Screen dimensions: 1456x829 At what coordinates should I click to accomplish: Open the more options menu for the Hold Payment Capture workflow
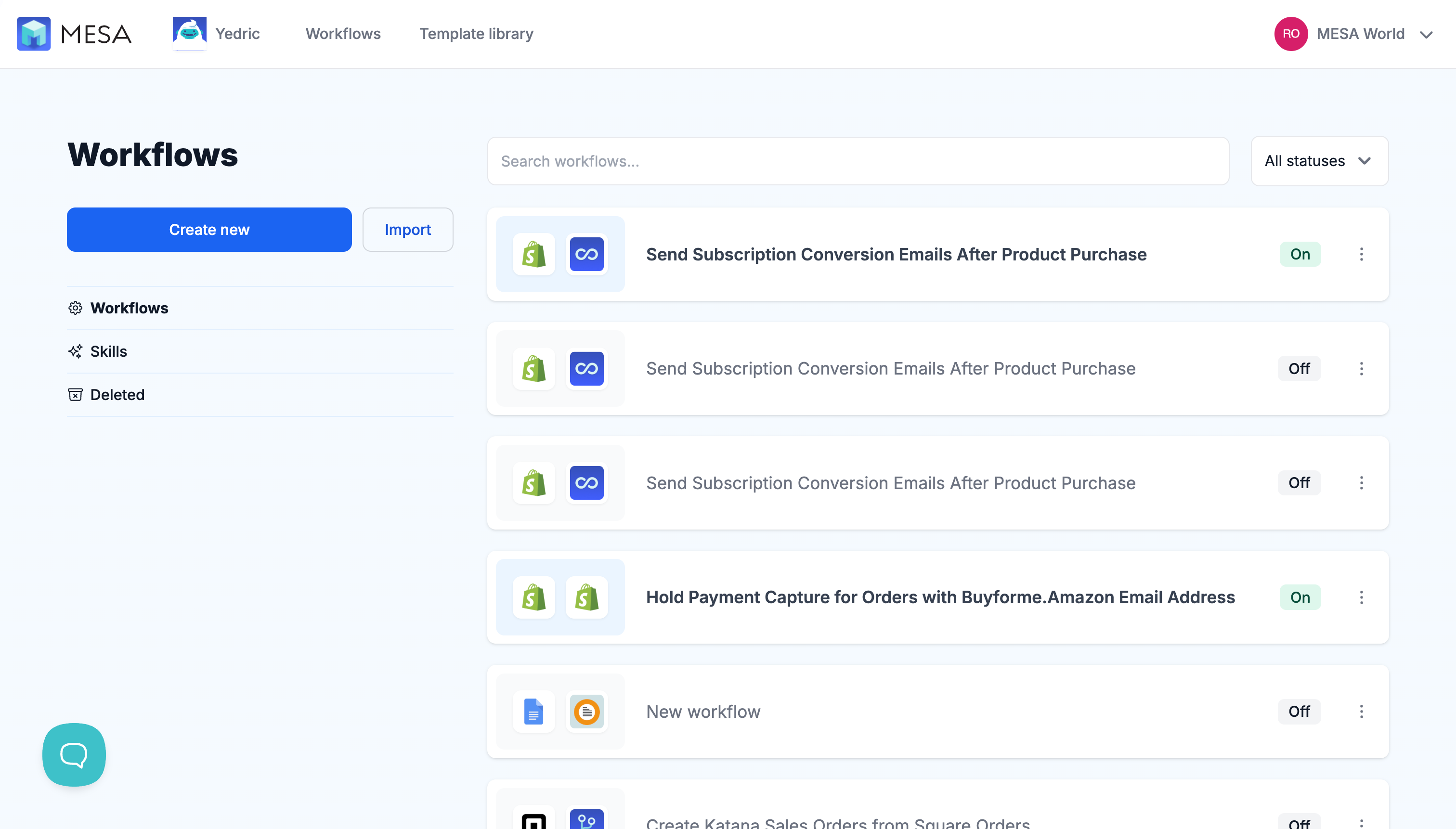1361,597
